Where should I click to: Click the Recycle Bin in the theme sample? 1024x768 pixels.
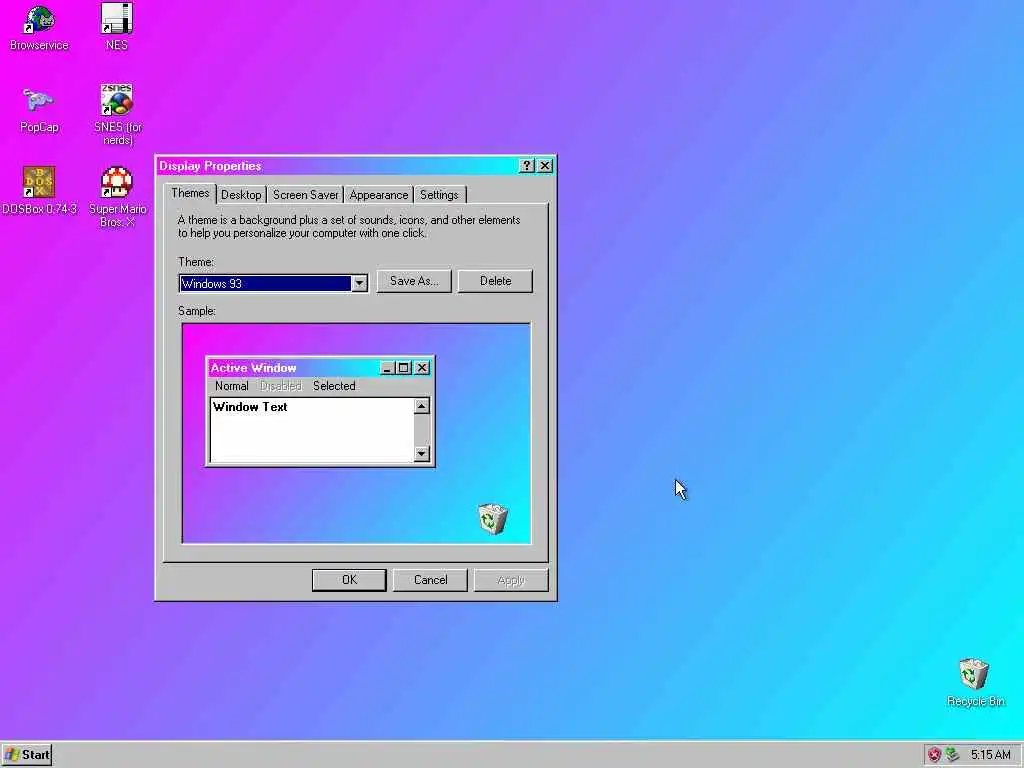[492, 519]
